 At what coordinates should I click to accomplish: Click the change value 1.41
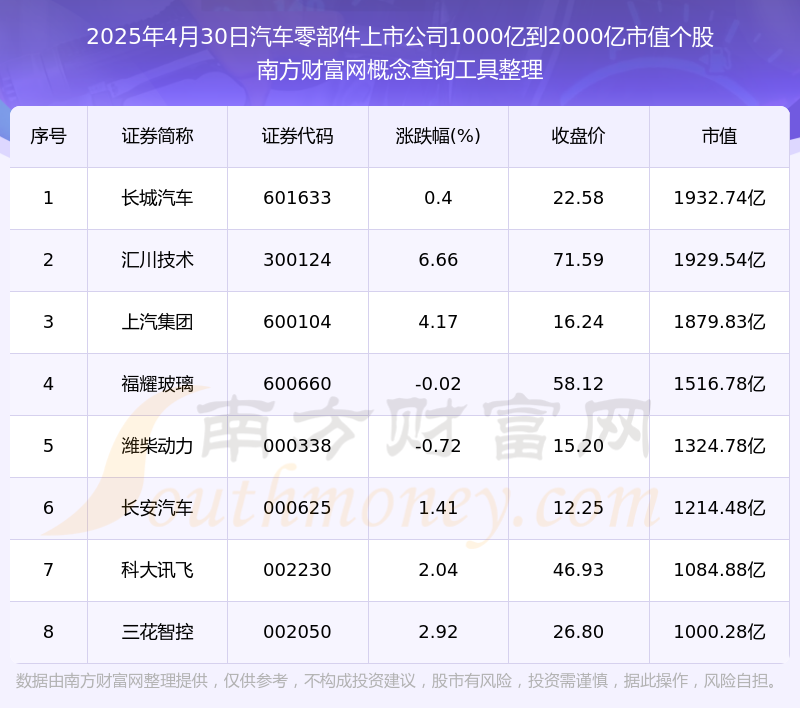click(x=438, y=508)
